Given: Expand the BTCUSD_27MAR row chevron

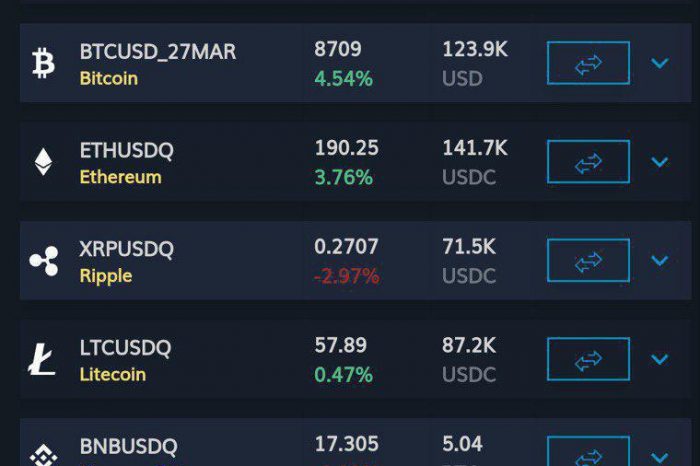Looking at the screenshot, I should [x=660, y=63].
